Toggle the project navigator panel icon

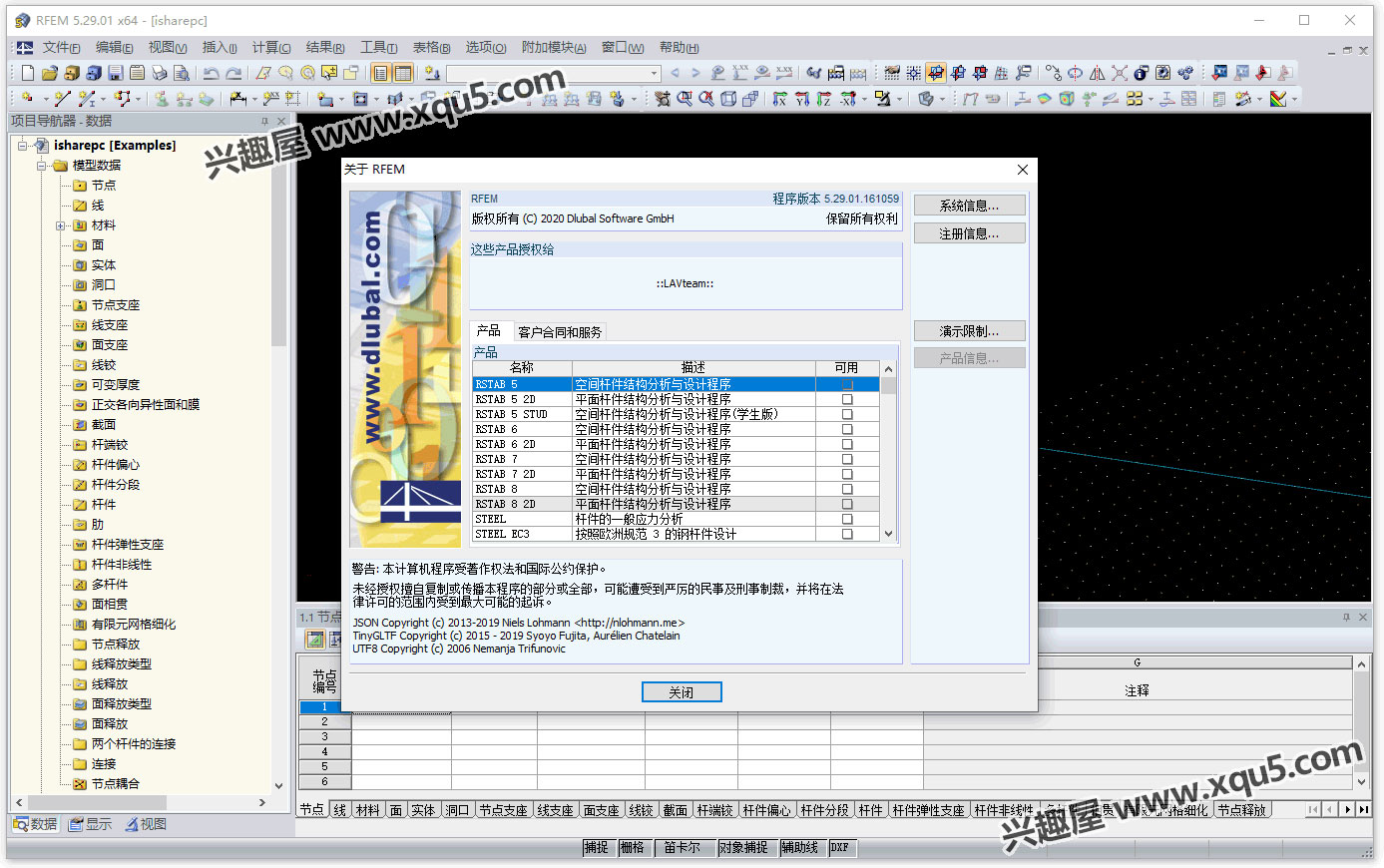[x=380, y=73]
